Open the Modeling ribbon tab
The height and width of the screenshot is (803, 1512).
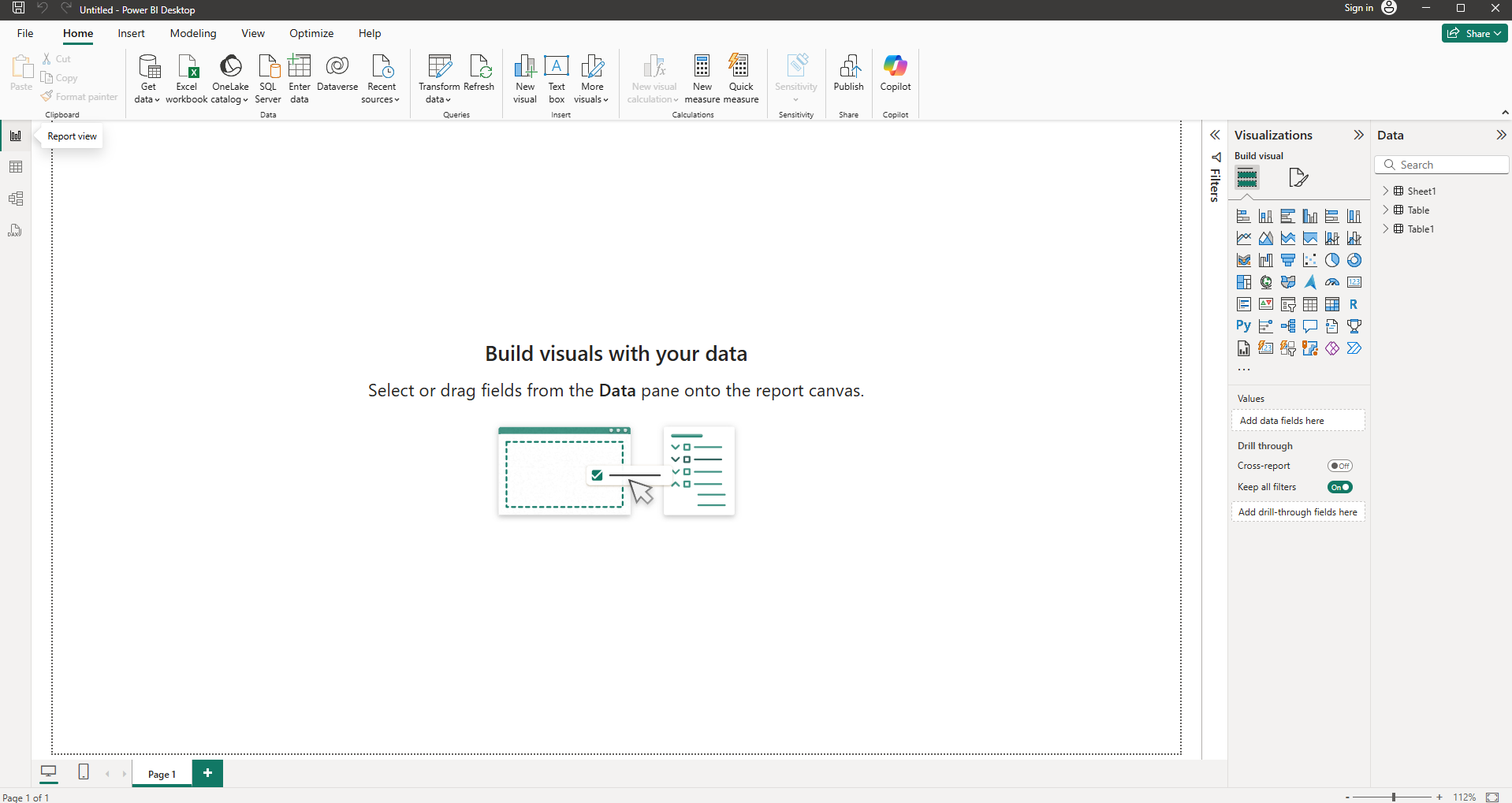pyautogui.click(x=193, y=33)
